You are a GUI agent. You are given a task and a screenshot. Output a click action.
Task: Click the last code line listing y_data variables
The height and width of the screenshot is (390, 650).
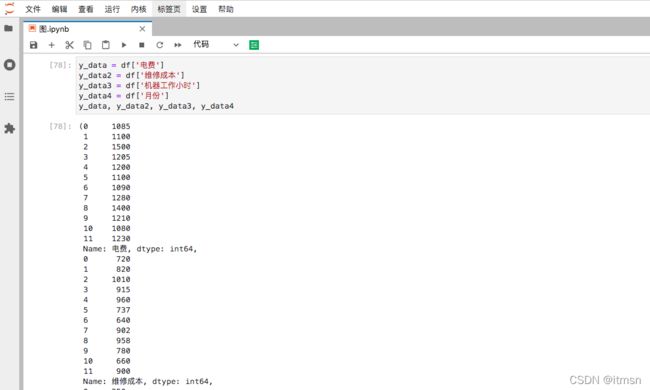[x=156, y=106]
